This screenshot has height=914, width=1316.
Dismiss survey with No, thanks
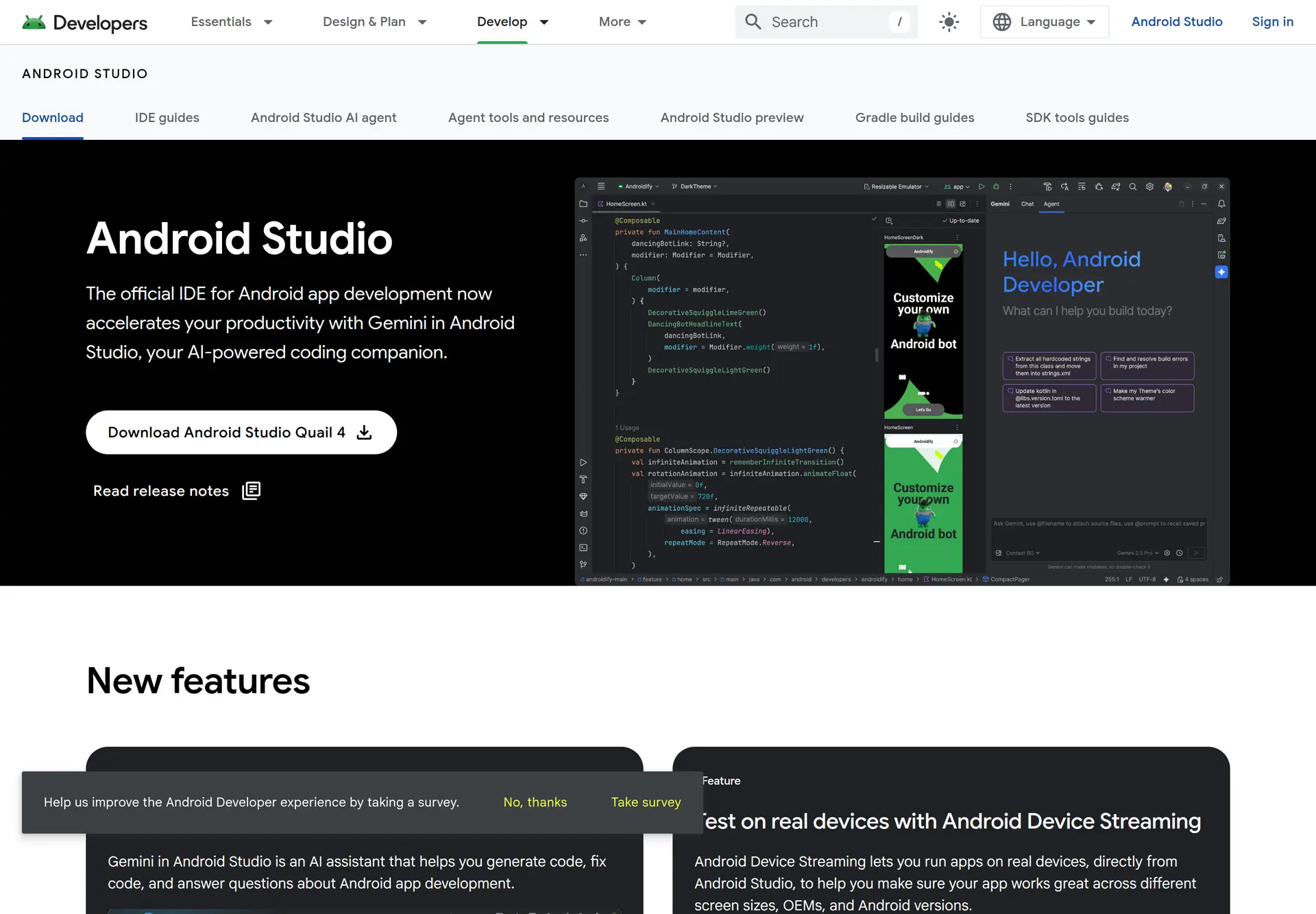[x=535, y=802]
